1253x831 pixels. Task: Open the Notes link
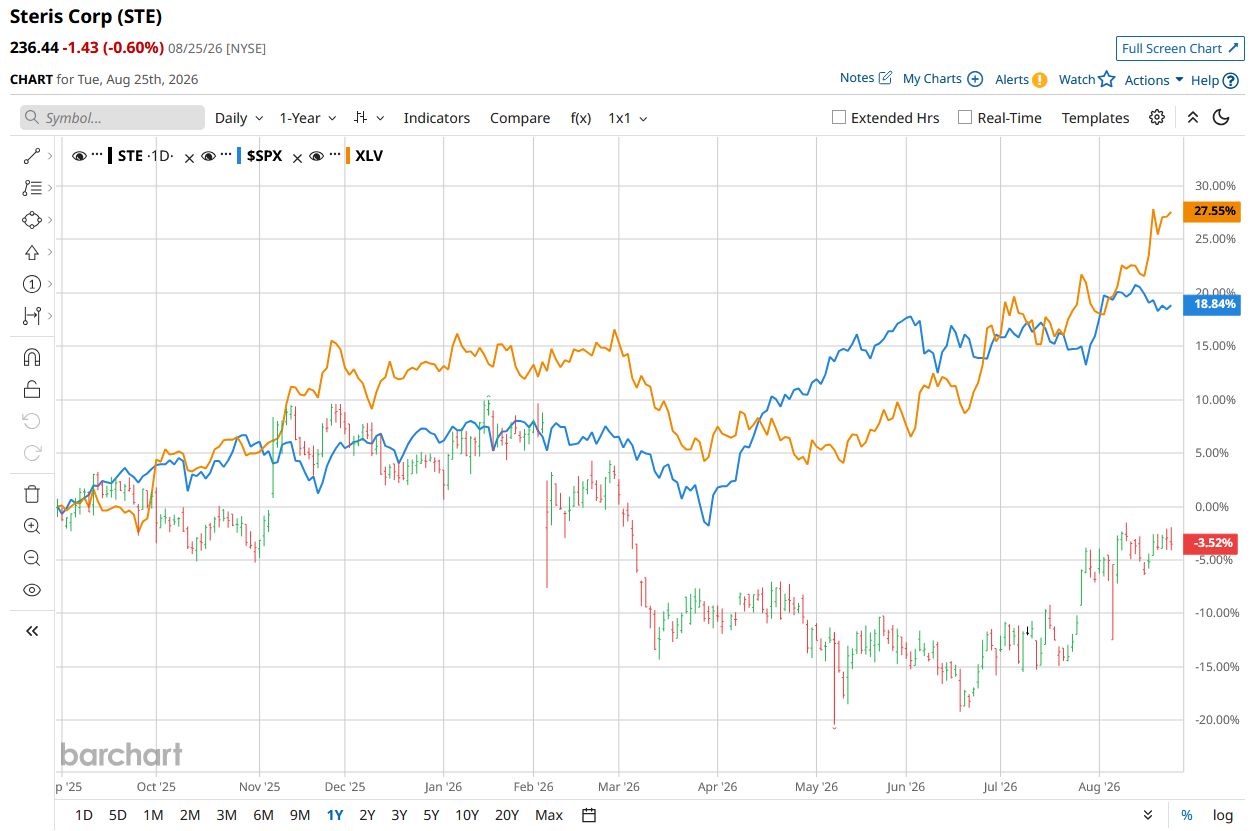pos(857,78)
